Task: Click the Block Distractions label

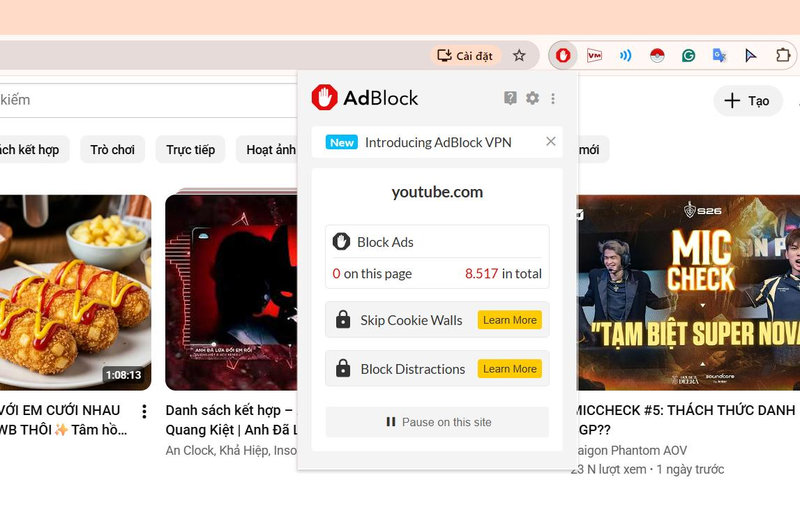Action: pyautogui.click(x=413, y=369)
